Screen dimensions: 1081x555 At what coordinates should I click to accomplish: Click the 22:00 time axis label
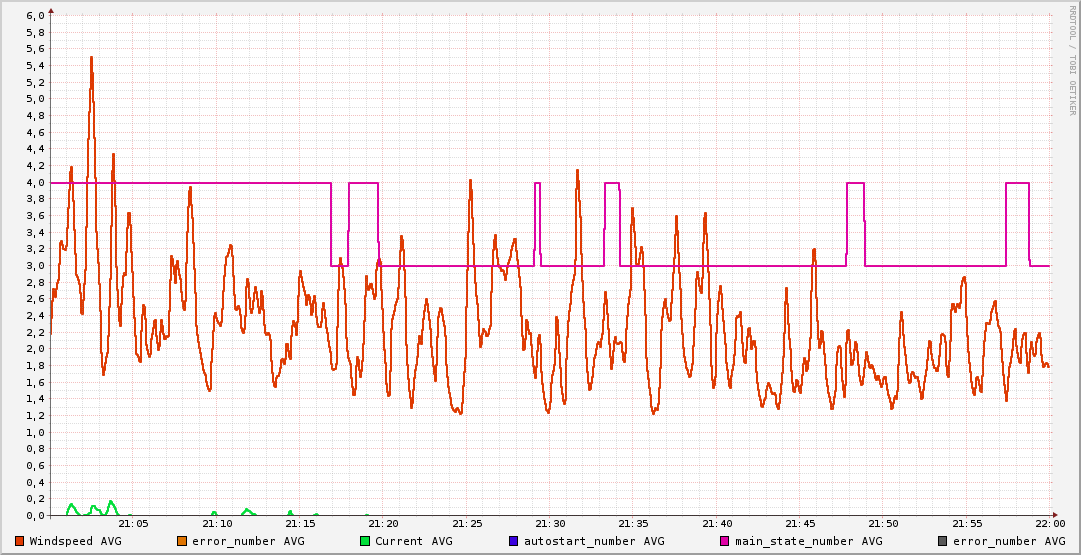(1049, 523)
